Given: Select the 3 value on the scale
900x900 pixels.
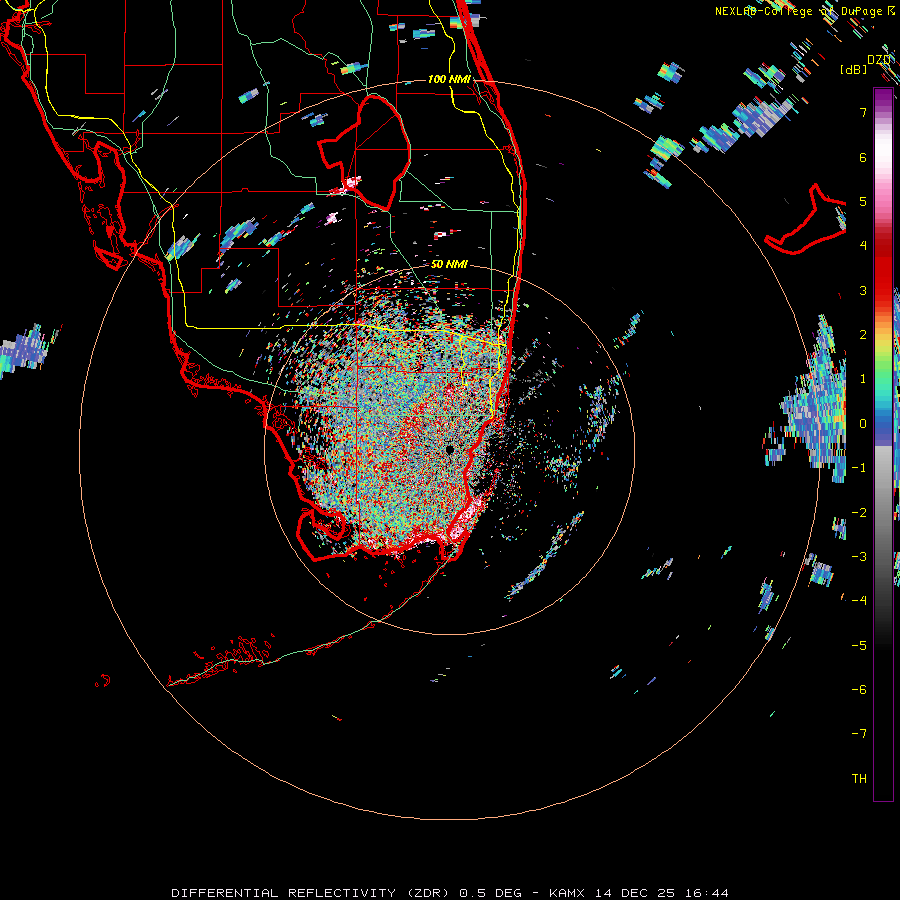Looking at the screenshot, I should 863,290.
